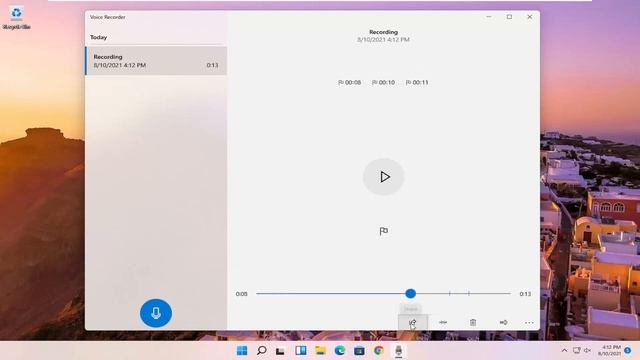The width and height of the screenshot is (640, 360).
Task: Launch Microsoft Edge from the taskbar
Action: pos(340,351)
